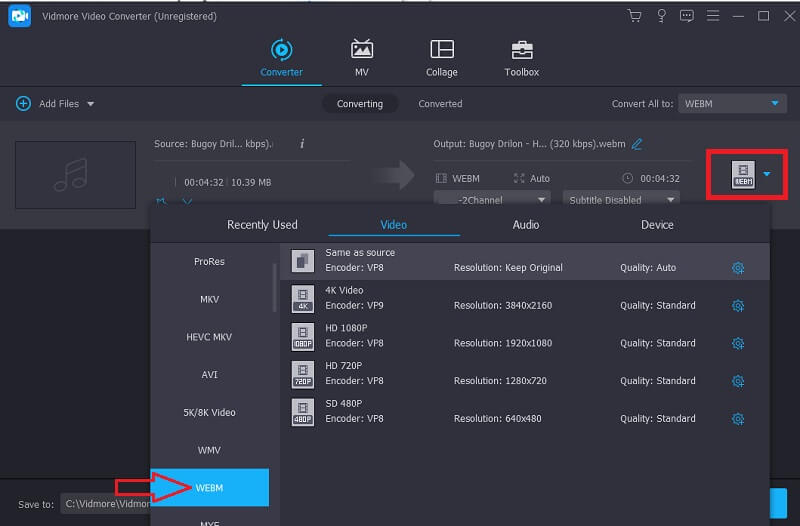
Task: Open the feedback chat icon
Action: [x=687, y=16]
